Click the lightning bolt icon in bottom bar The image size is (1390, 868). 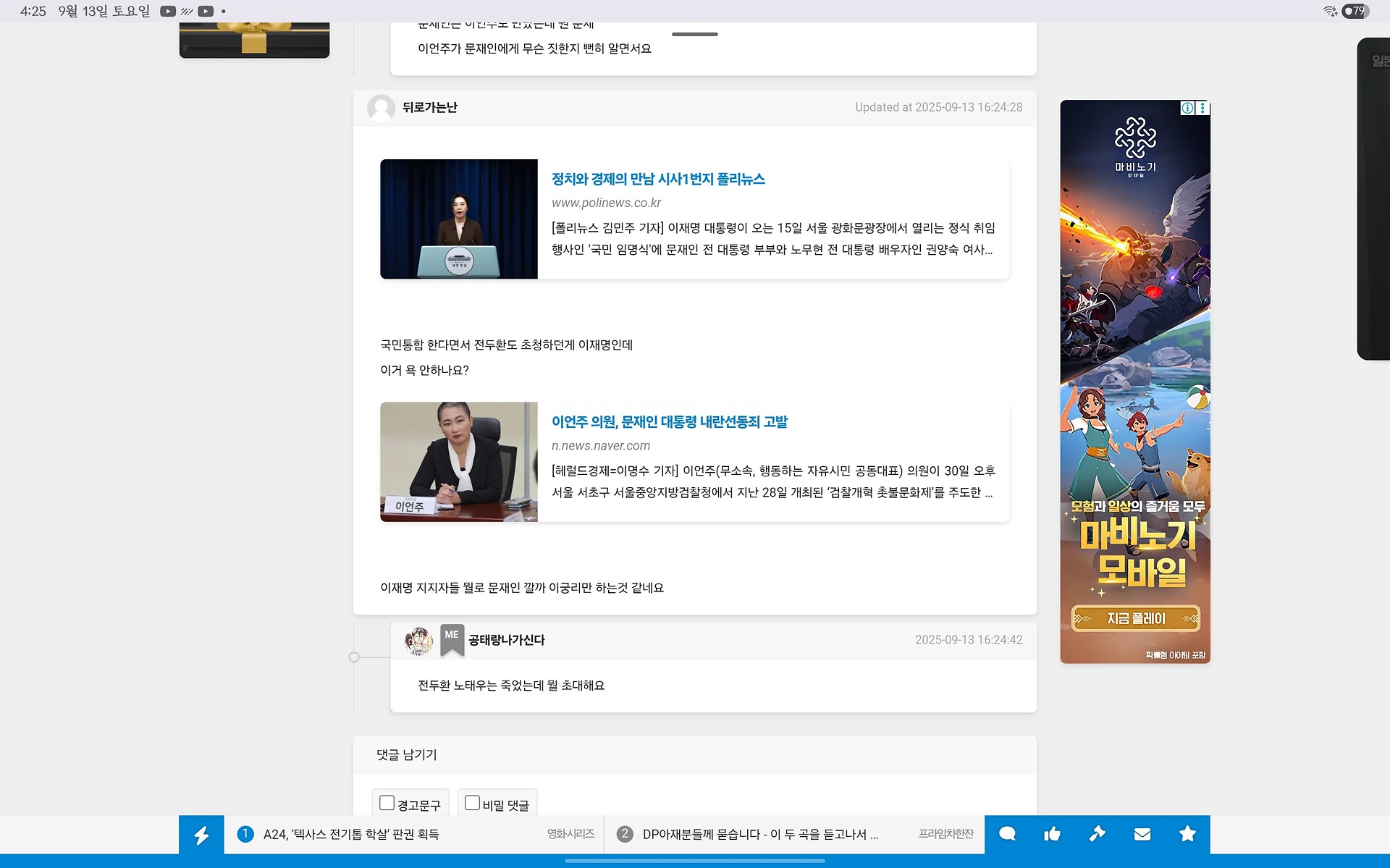coord(201,835)
